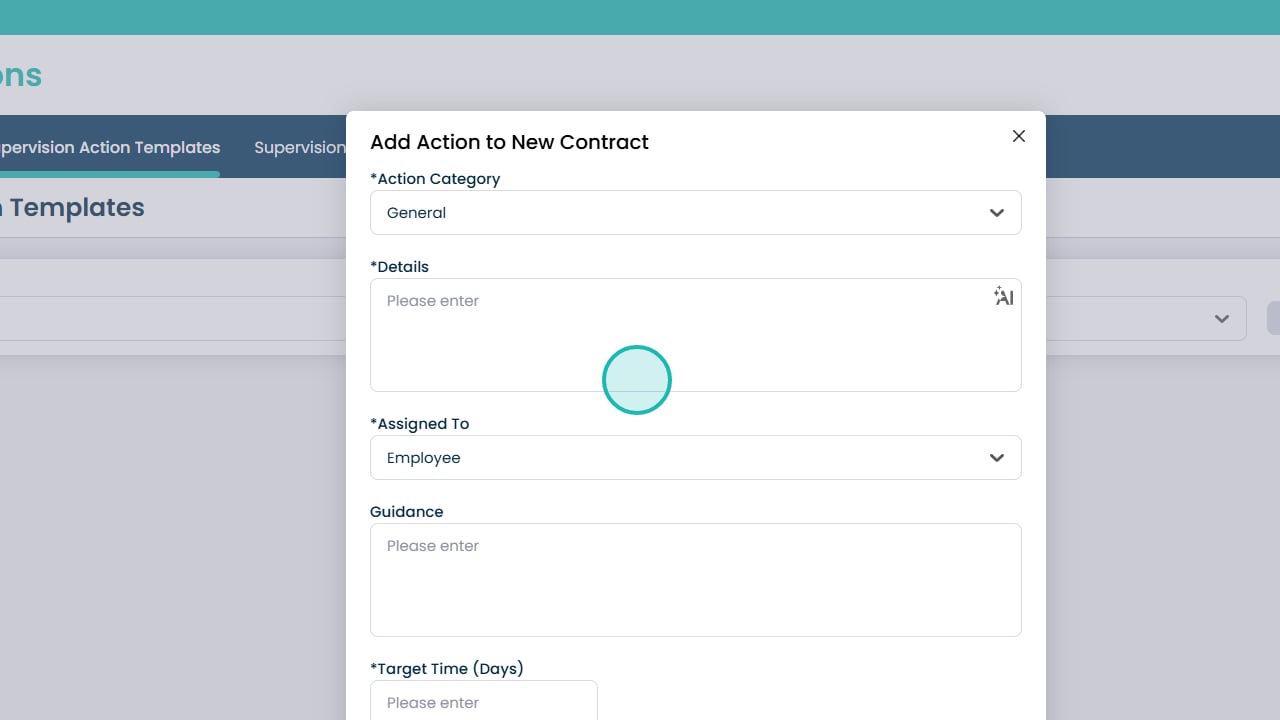Focus the Guidance text area
1280x720 pixels.
point(695,580)
